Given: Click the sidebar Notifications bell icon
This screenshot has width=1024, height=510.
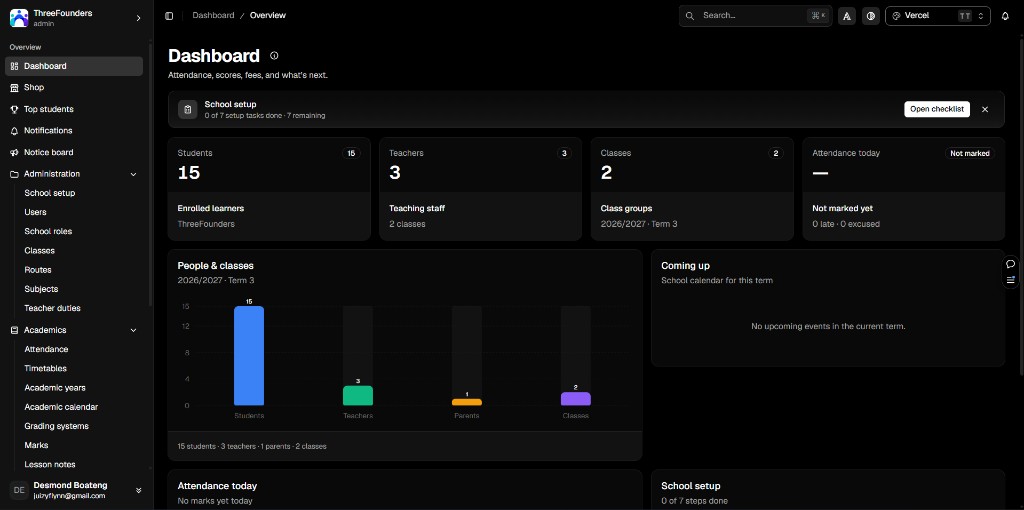Looking at the screenshot, I should pos(14,131).
